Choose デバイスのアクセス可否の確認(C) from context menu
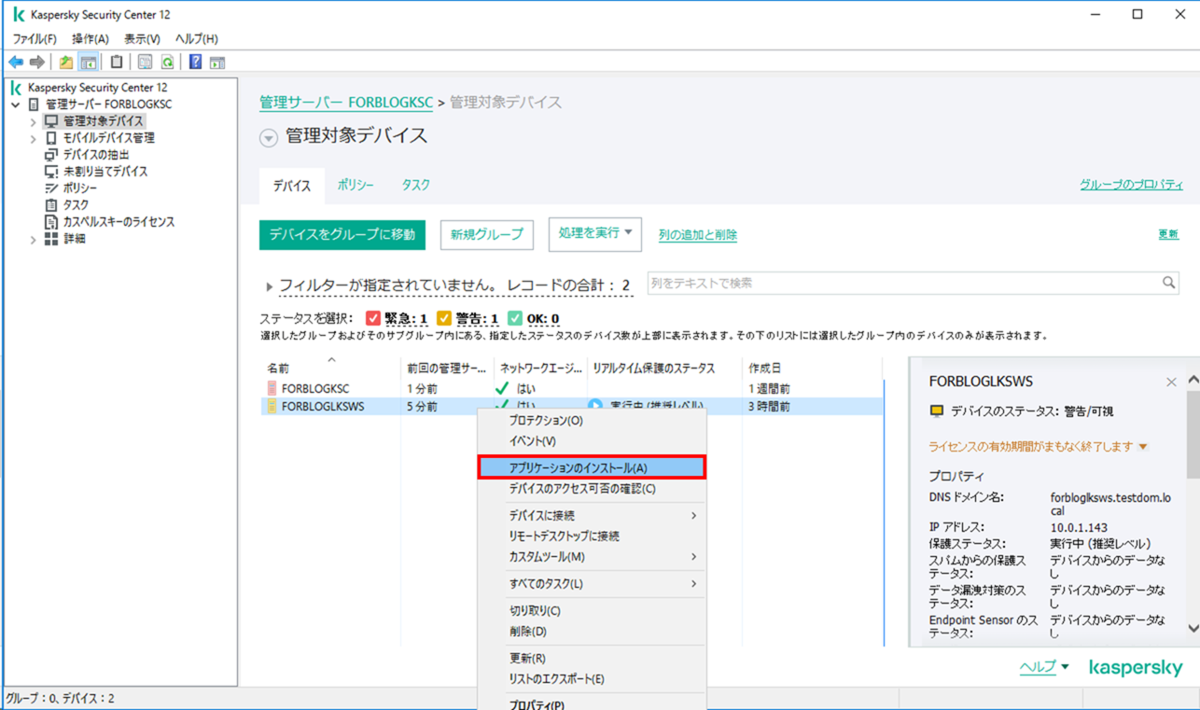Image resolution: width=1200 pixels, height=710 pixels. point(593,489)
